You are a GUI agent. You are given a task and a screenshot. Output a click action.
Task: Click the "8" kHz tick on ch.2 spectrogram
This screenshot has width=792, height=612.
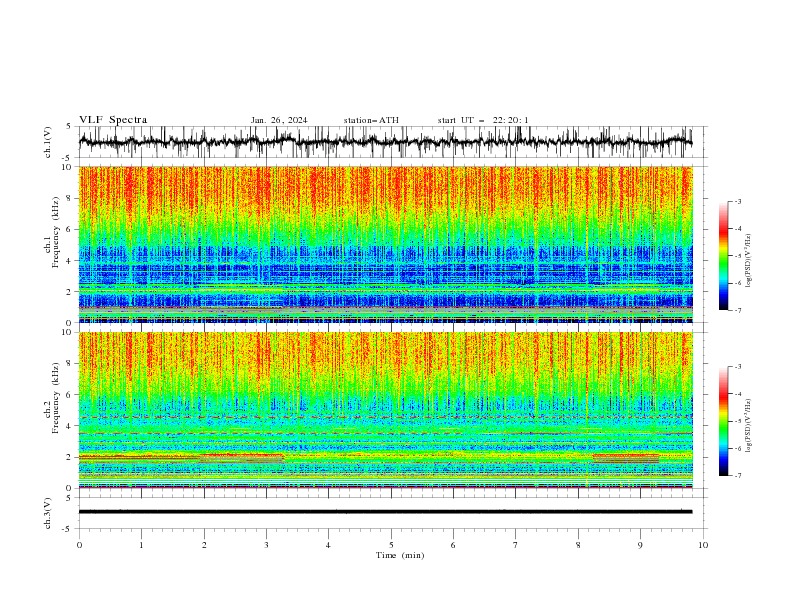[70, 364]
